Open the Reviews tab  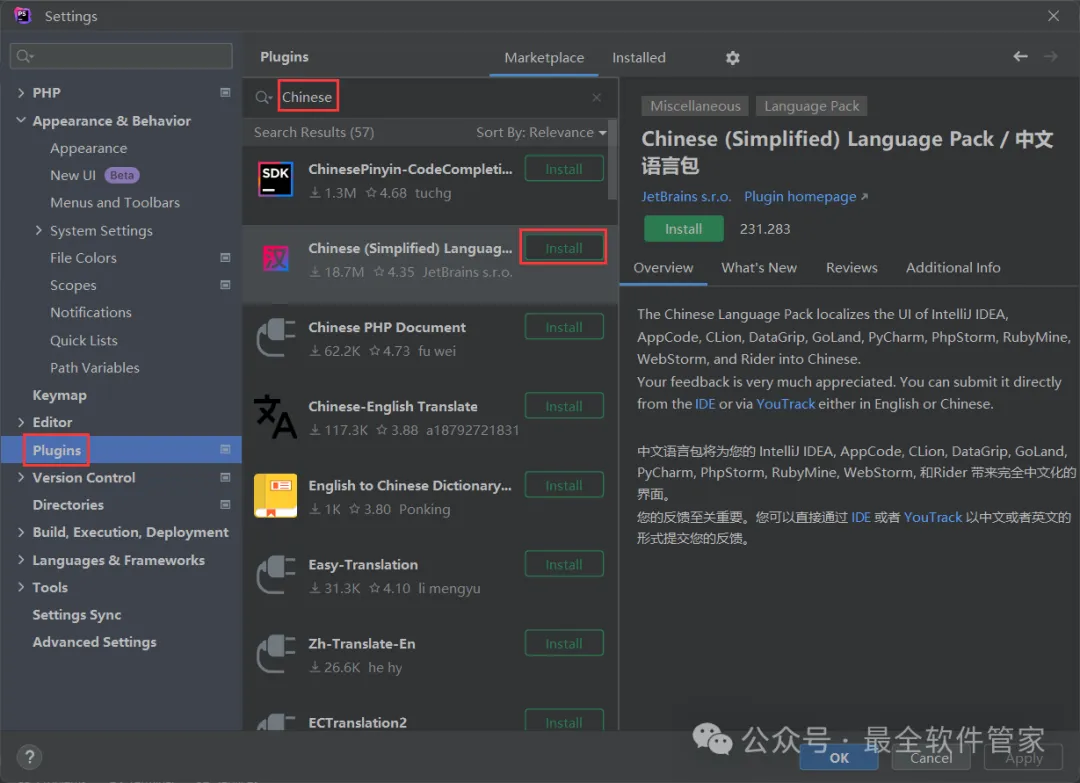(x=851, y=268)
